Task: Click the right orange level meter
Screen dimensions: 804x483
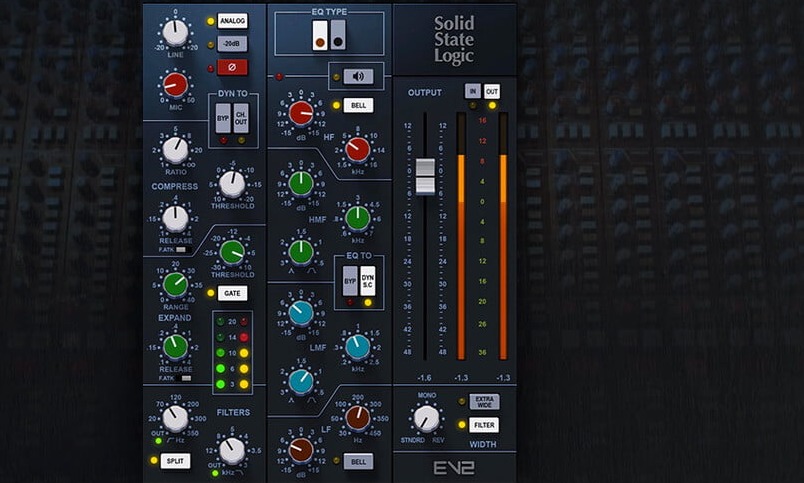Action: [503, 236]
